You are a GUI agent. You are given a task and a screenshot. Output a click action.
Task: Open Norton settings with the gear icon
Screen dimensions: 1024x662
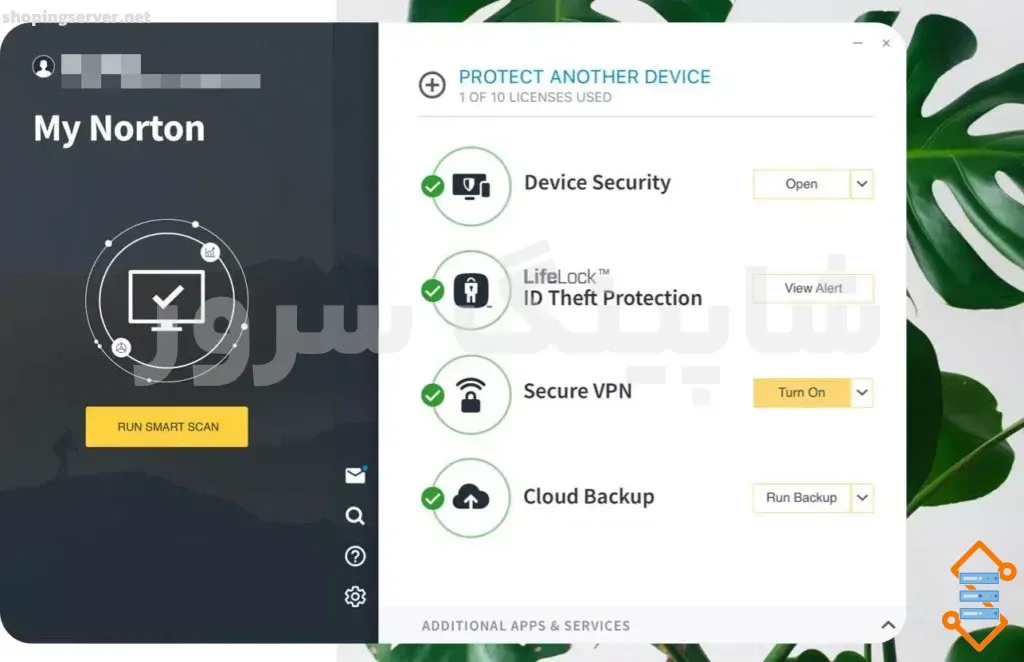[355, 595]
